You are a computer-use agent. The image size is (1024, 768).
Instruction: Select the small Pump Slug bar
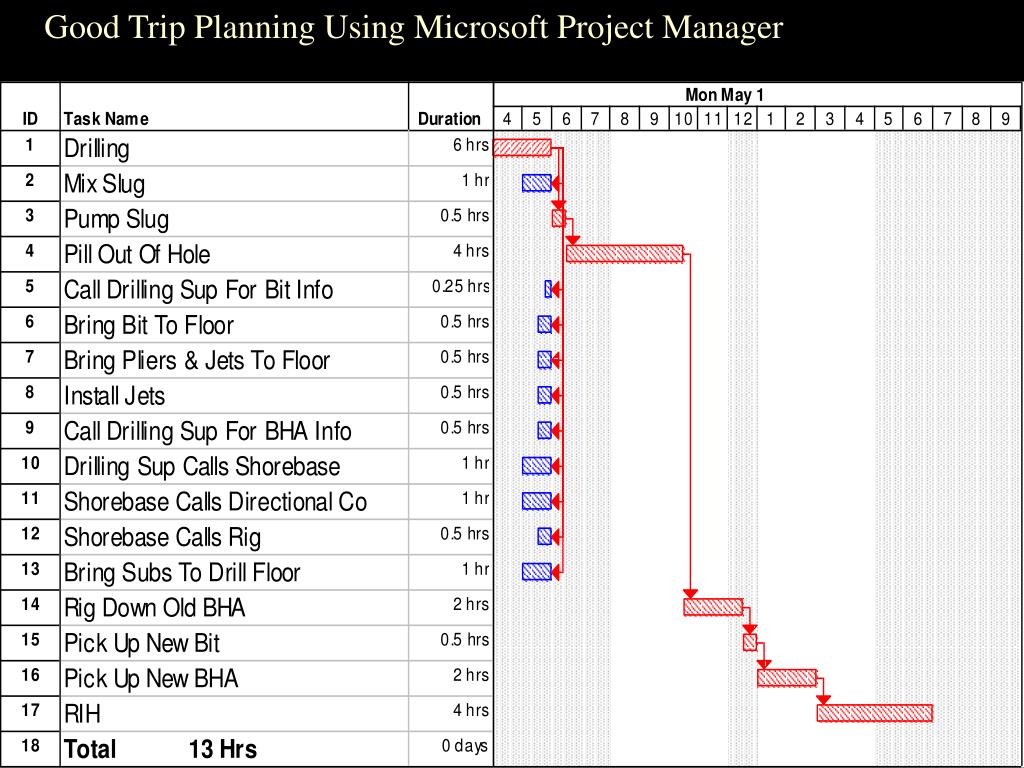[x=558, y=218]
